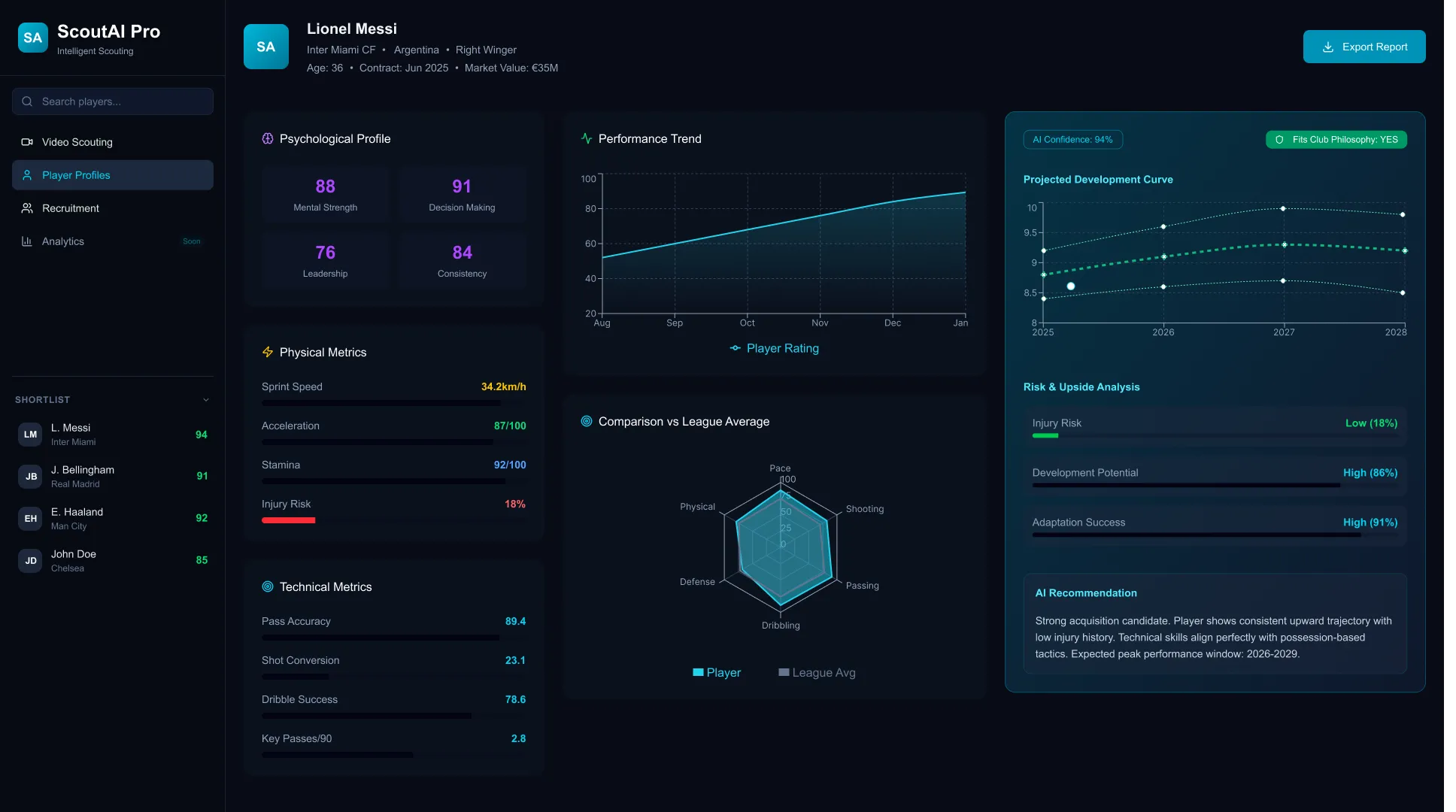Click the search magnifier icon
Image resolution: width=1456 pixels, height=812 pixels.
pos(27,101)
